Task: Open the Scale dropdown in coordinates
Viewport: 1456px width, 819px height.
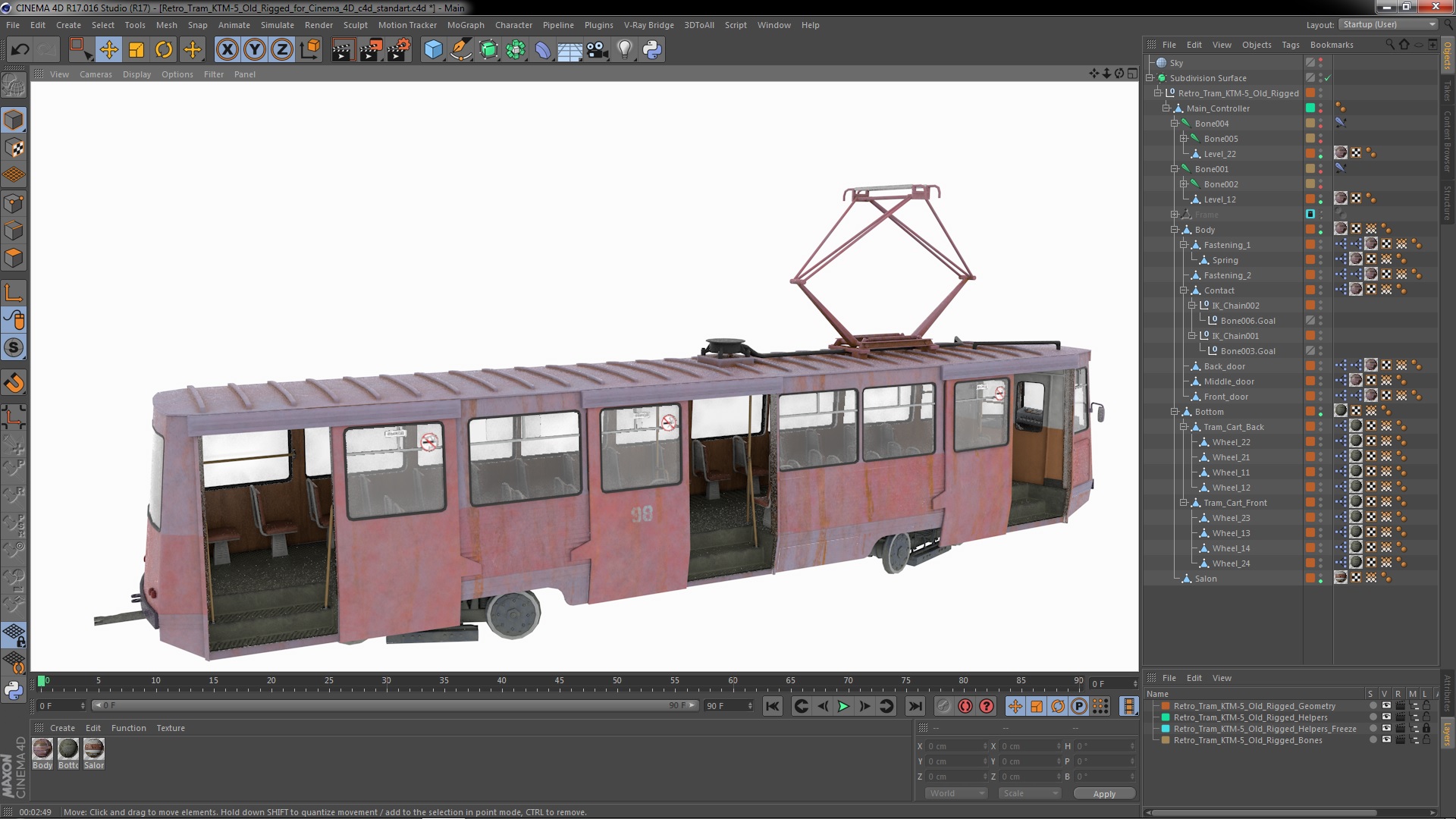Action: click(x=1029, y=793)
